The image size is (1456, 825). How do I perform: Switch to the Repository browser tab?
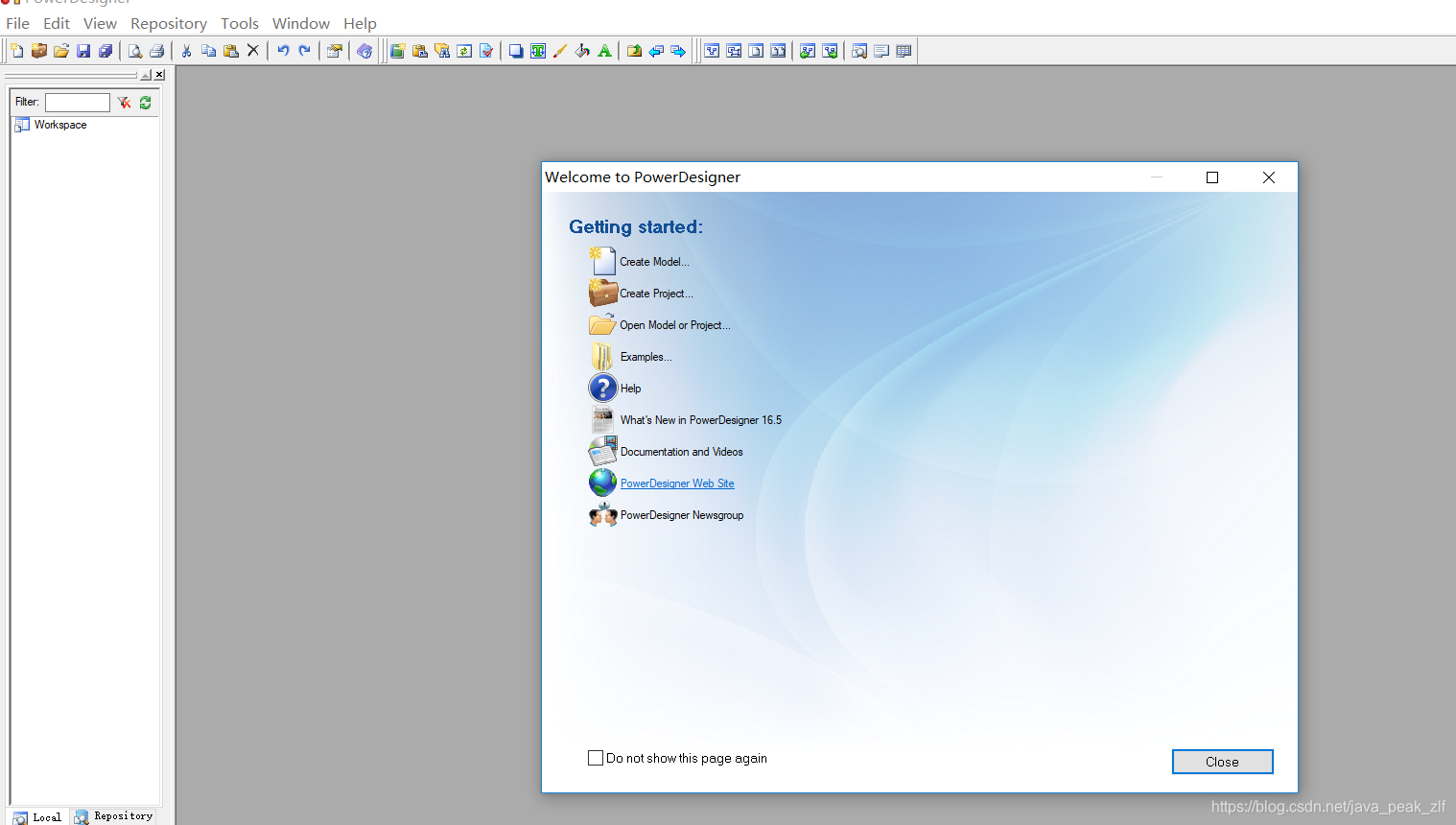click(114, 816)
